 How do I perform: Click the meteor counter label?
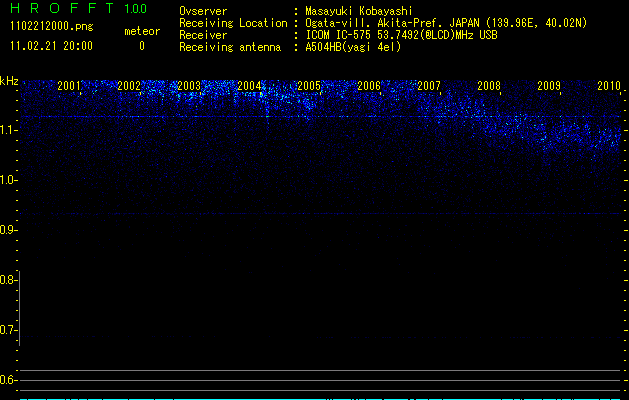pos(142,31)
